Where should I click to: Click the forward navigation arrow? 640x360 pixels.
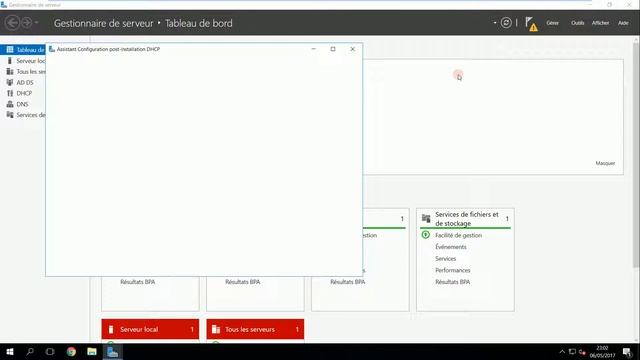tap(27, 23)
